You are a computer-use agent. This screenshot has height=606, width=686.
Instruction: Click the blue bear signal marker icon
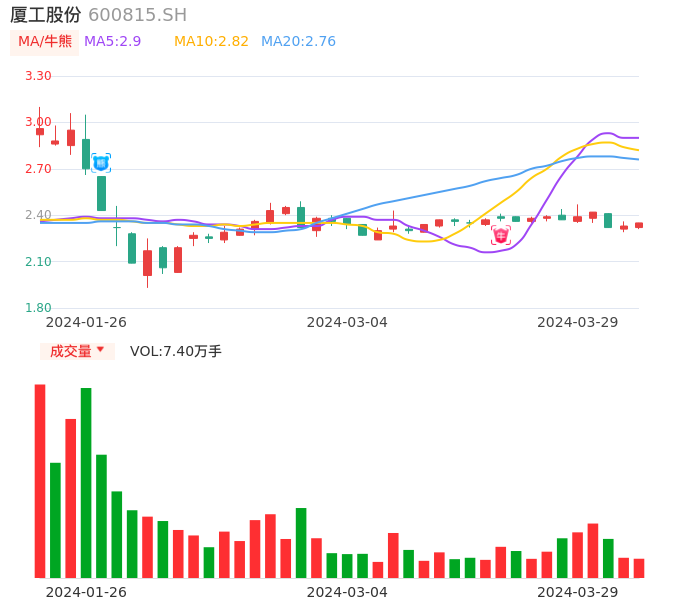(x=101, y=163)
